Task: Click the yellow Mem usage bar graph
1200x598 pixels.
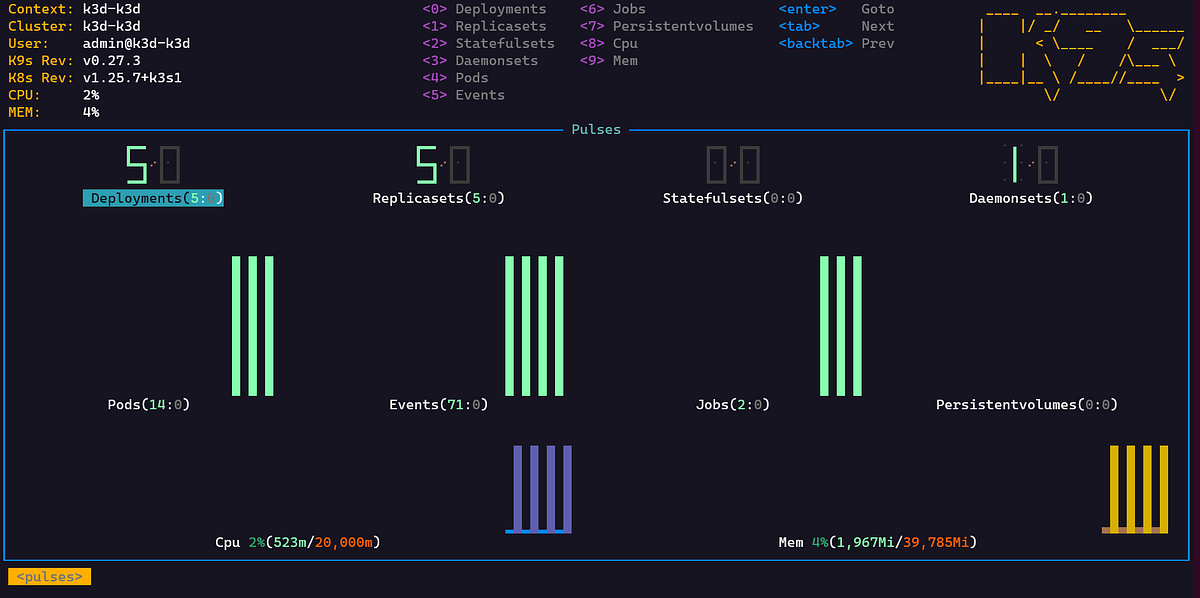Action: tap(1136, 489)
